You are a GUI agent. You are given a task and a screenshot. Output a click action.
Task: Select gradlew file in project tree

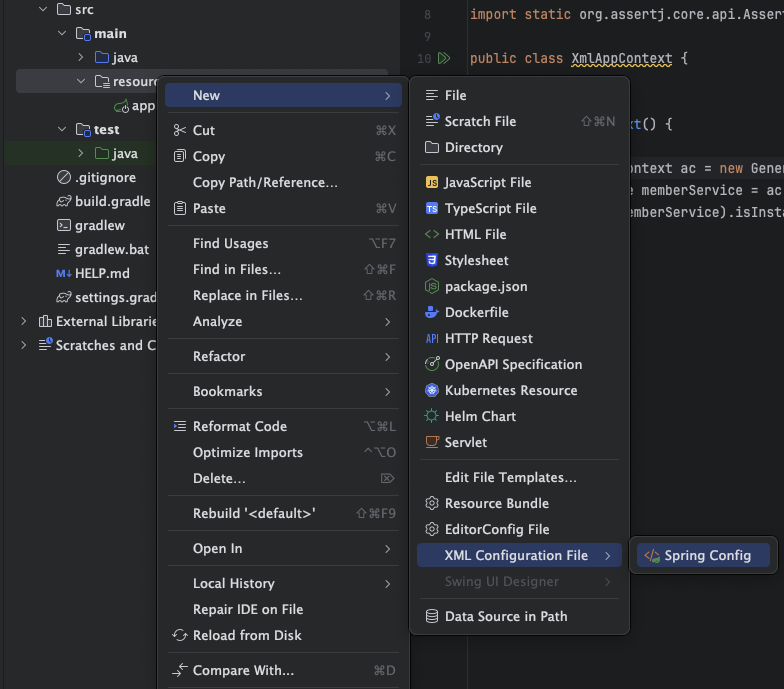coord(100,226)
